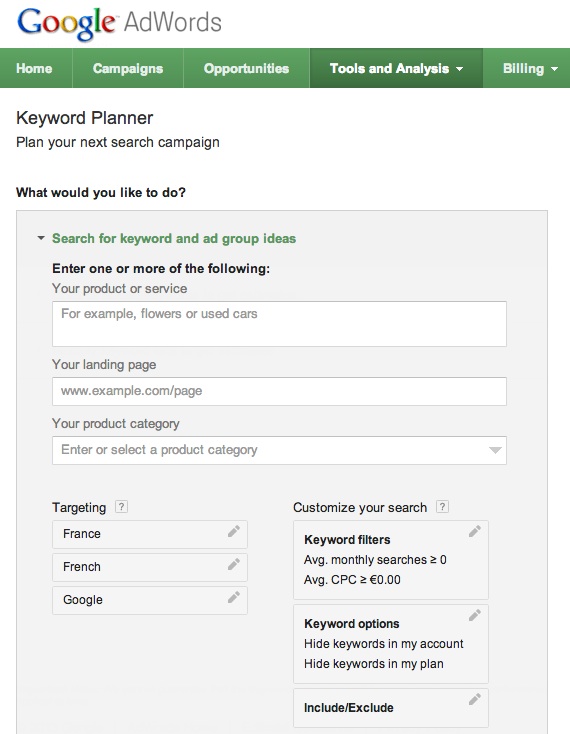Click the Google AdWords logo
Image resolution: width=570 pixels, height=734 pixels.
(119, 23)
